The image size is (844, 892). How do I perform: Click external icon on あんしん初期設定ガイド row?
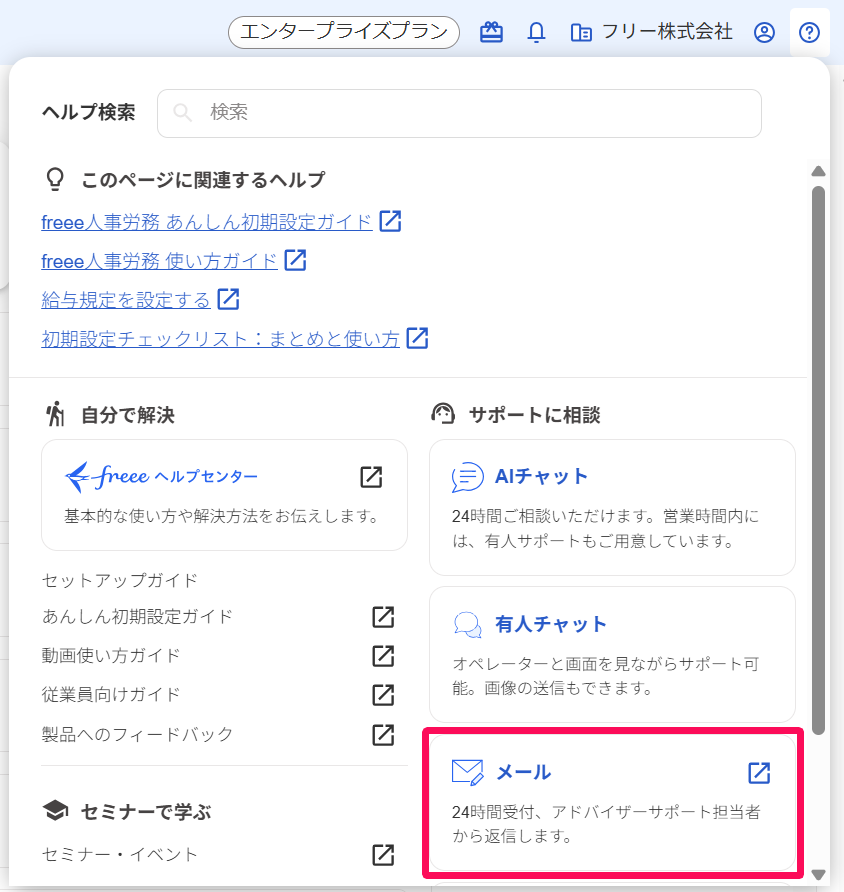[383, 617]
